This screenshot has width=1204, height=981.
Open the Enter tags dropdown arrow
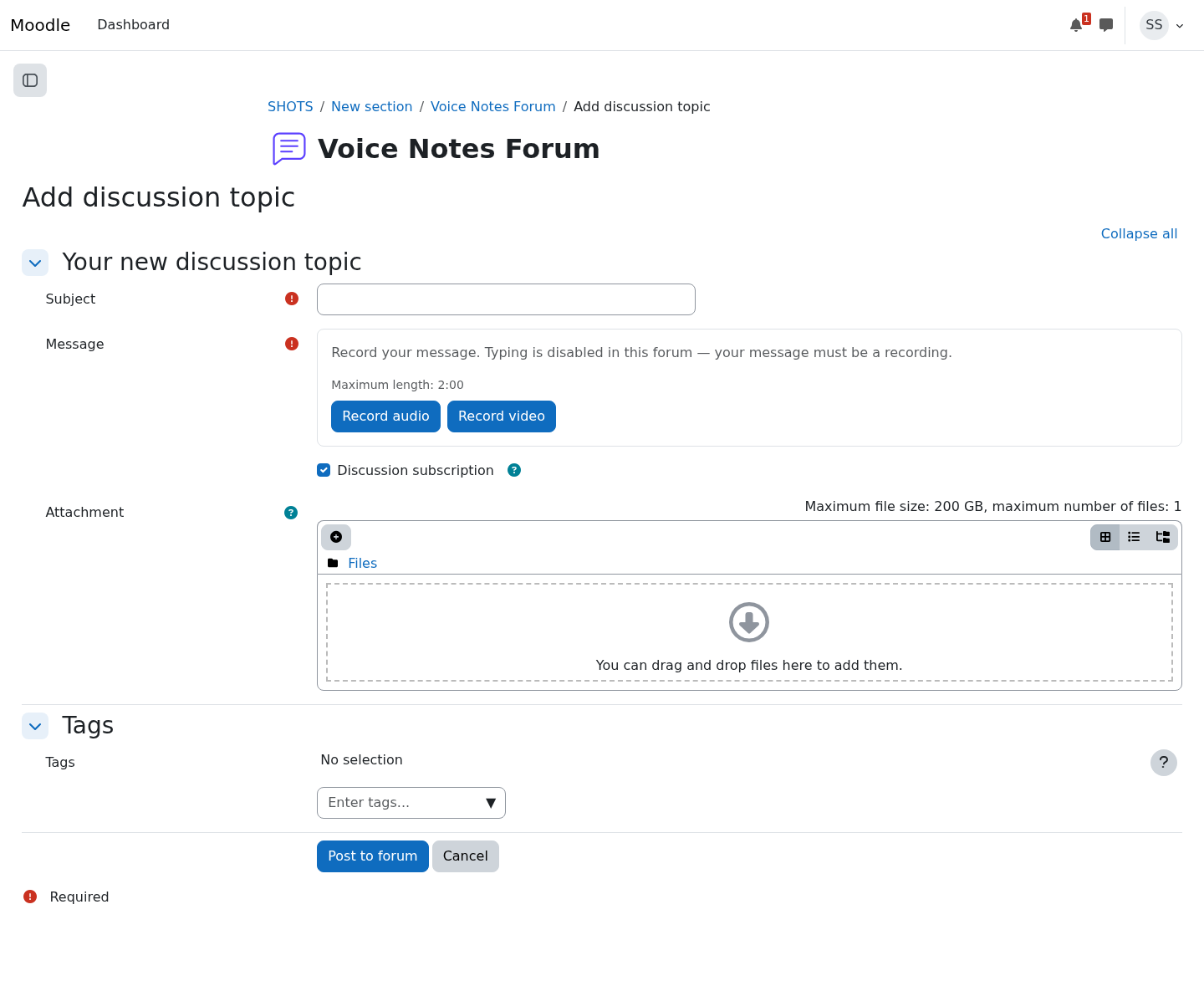tap(491, 803)
